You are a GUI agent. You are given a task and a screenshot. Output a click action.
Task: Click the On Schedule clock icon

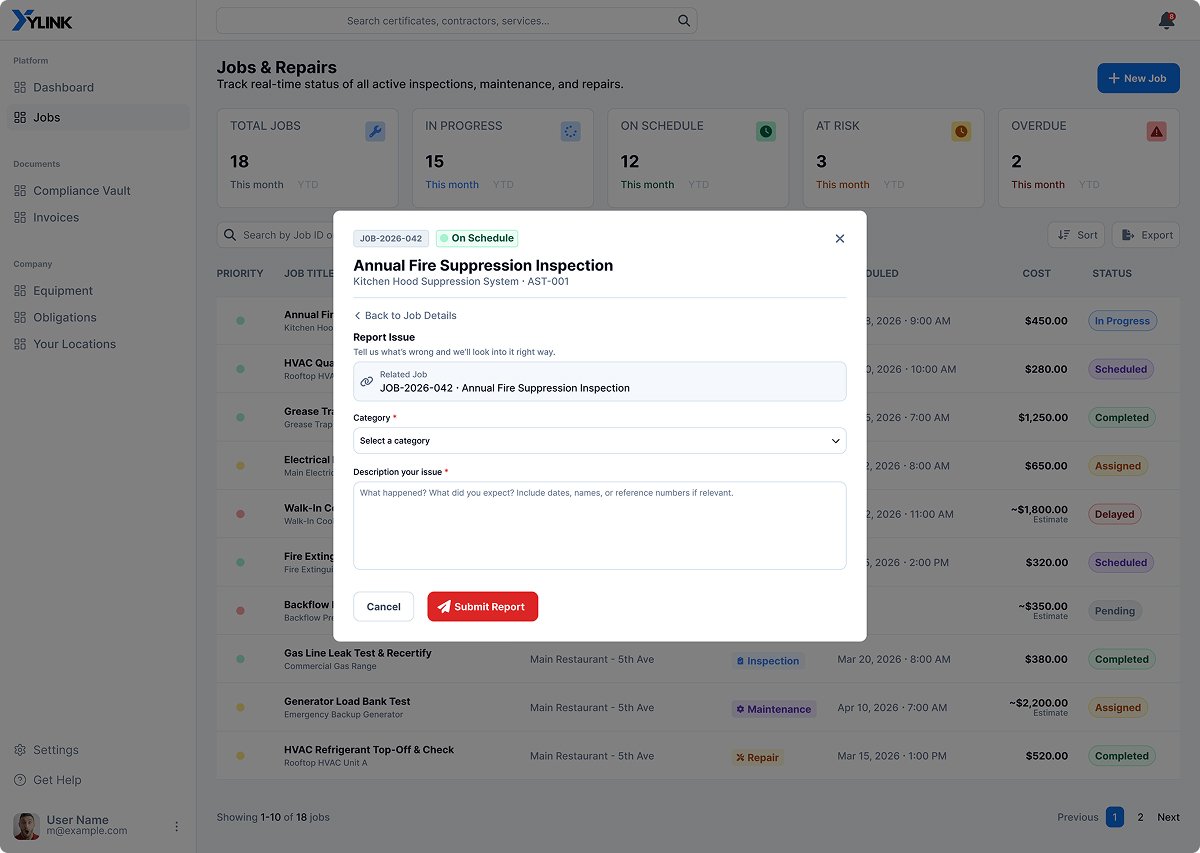(x=765, y=131)
